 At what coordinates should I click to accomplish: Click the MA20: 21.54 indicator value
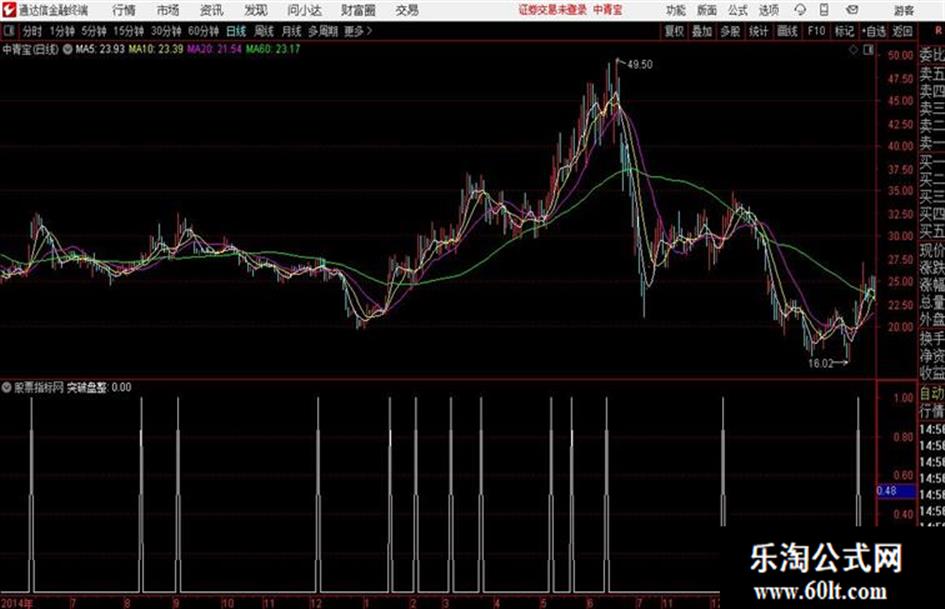215,49
